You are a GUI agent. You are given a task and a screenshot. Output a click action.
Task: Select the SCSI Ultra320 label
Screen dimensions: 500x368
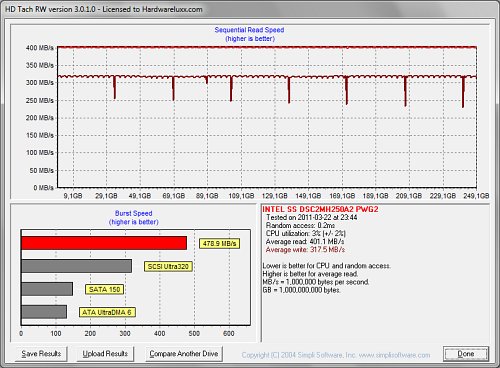pos(168,266)
